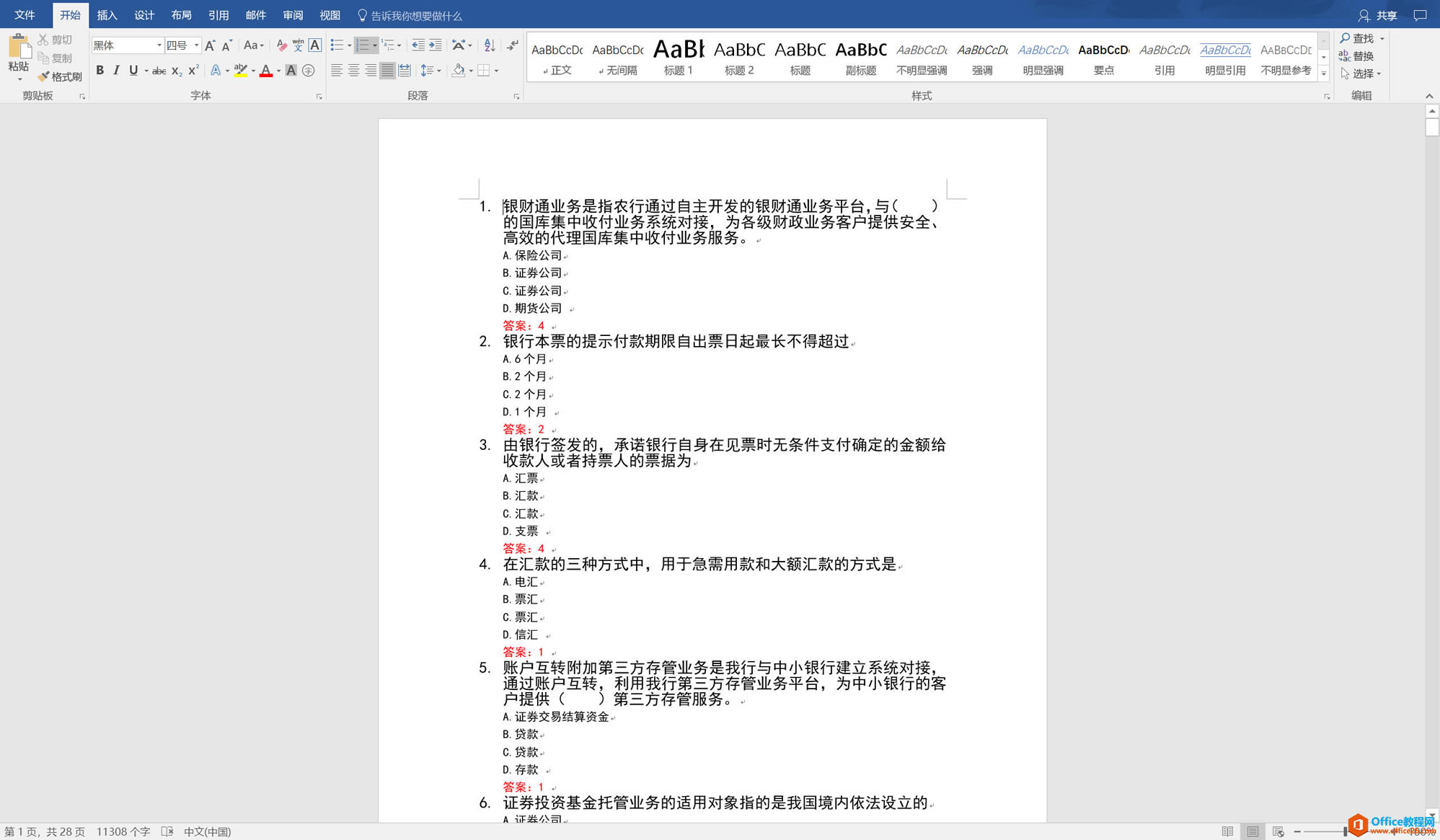Switch to the 插入 ribbon tab
The width and height of the screenshot is (1440, 840).
tap(106, 14)
